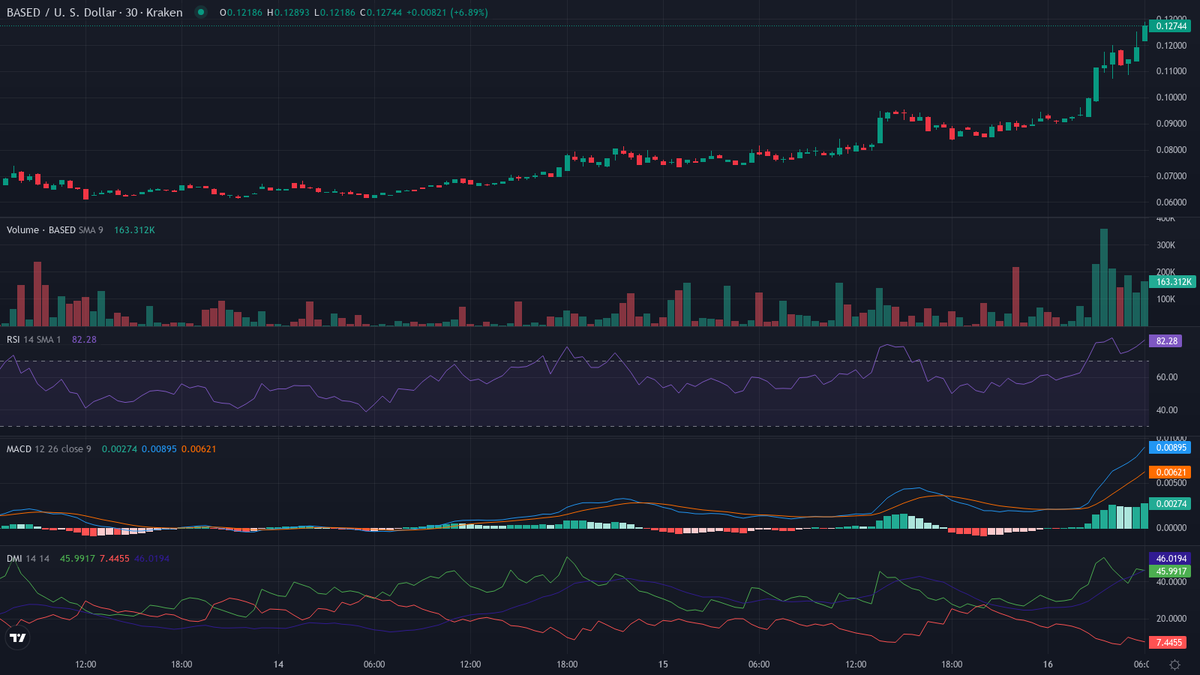Viewport: 1200px width, 675px height.
Task: Click date label 16 on time axis
Action: click(1048, 664)
